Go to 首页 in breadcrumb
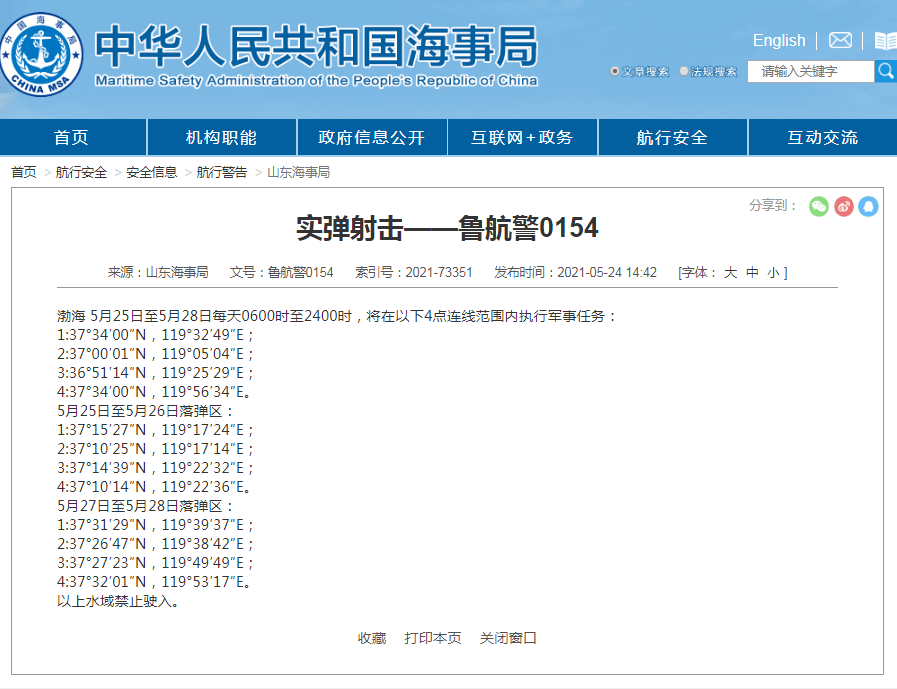 (24, 172)
